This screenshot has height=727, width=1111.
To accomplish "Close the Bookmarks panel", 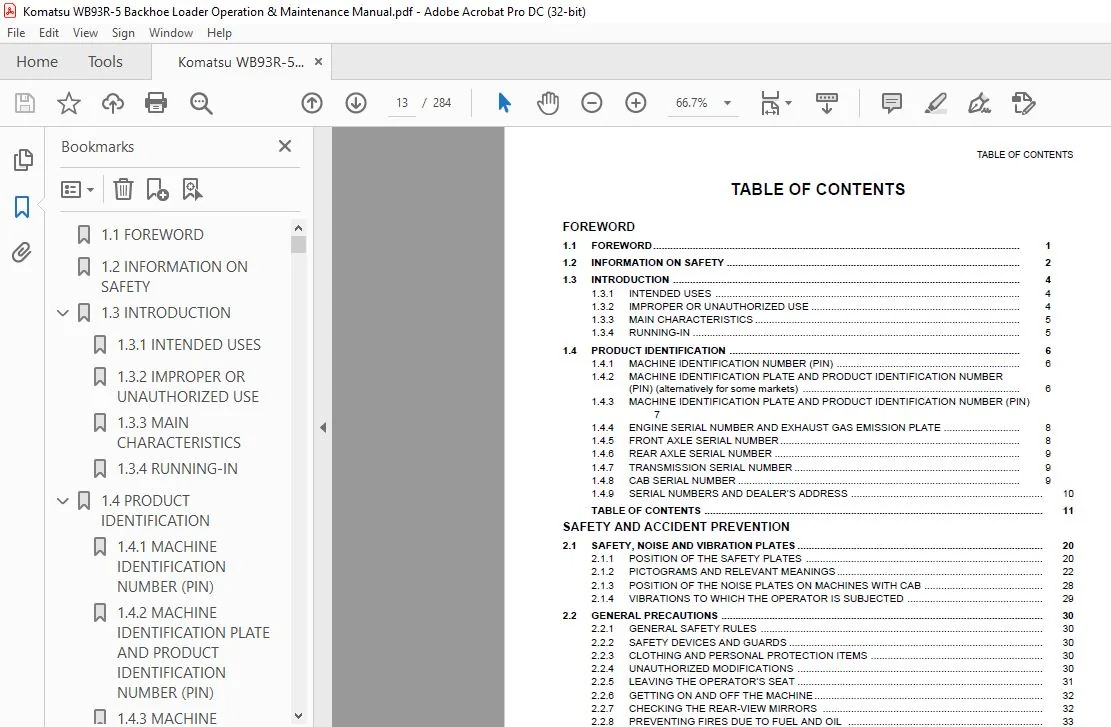I will pyautogui.click(x=285, y=146).
